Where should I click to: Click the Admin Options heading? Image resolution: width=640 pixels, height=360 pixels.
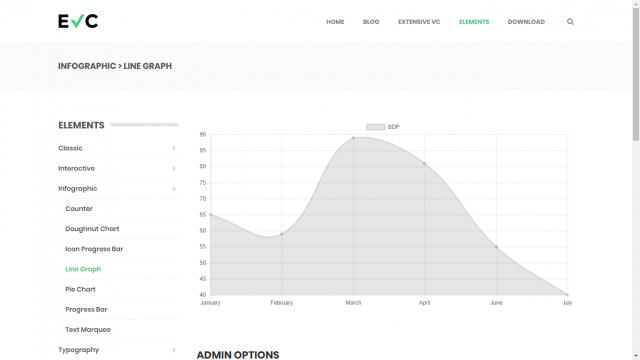238,355
